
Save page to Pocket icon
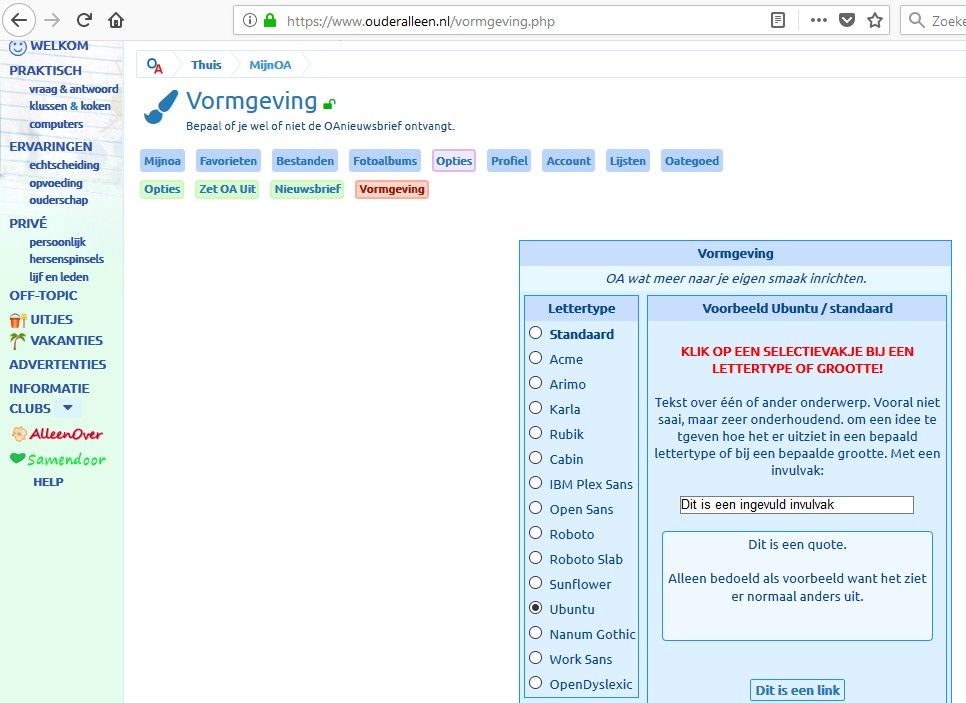click(847, 20)
